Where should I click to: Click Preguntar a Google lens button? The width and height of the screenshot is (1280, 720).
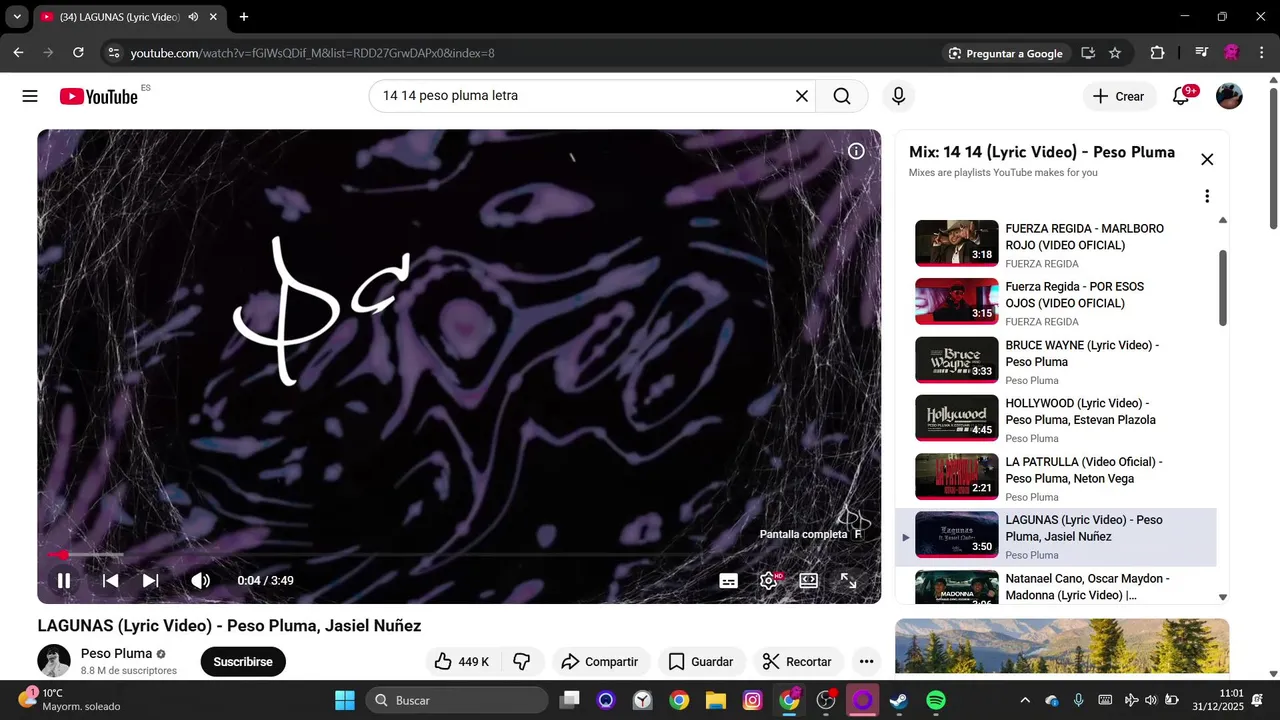(x=1006, y=53)
